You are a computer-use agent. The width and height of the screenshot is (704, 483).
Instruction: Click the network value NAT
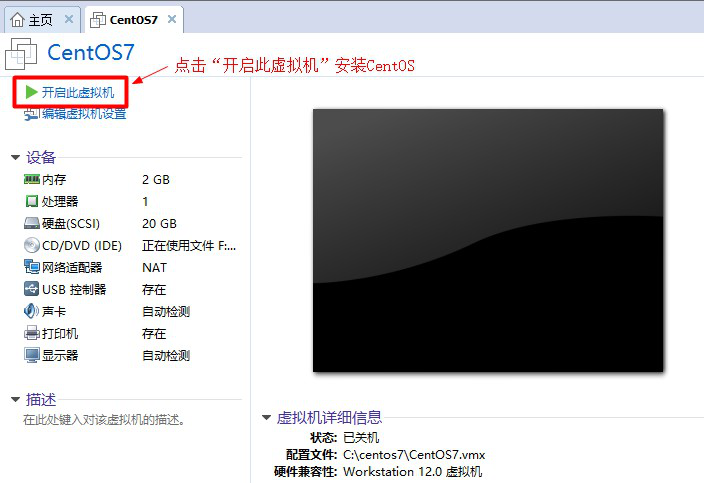[154, 268]
